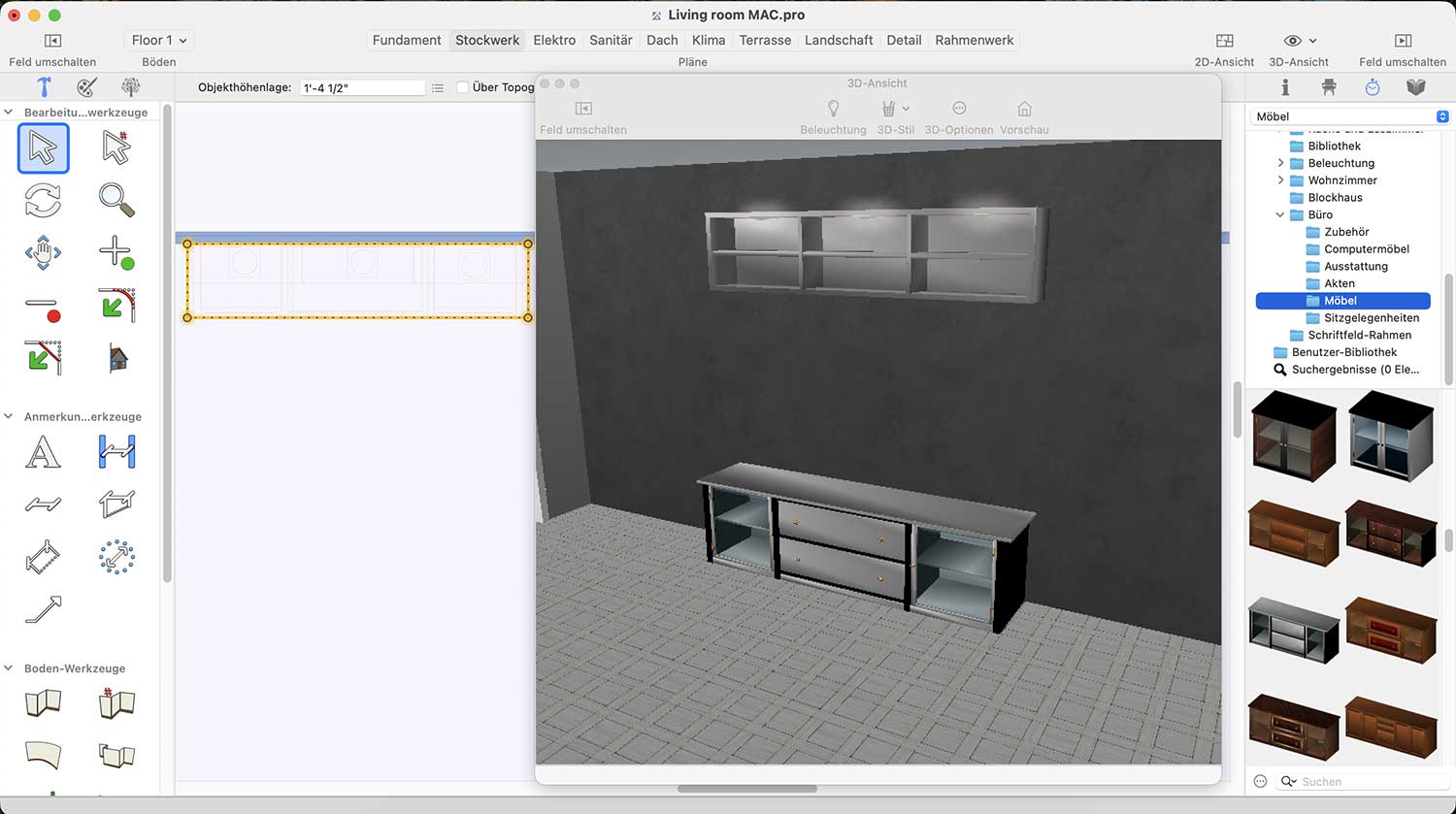This screenshot has width=1456, height=814.
Task: Select the magnifying glass zoom tool
Action: (116, 200)
